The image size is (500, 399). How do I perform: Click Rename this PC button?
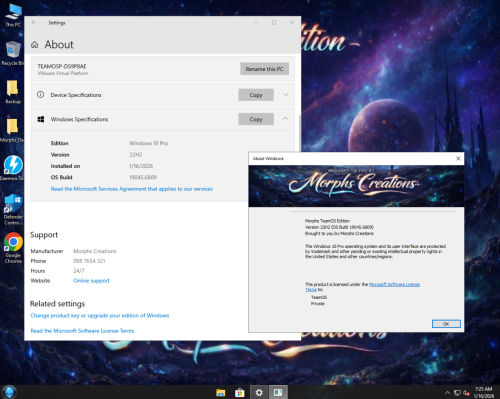coord(264,69)
